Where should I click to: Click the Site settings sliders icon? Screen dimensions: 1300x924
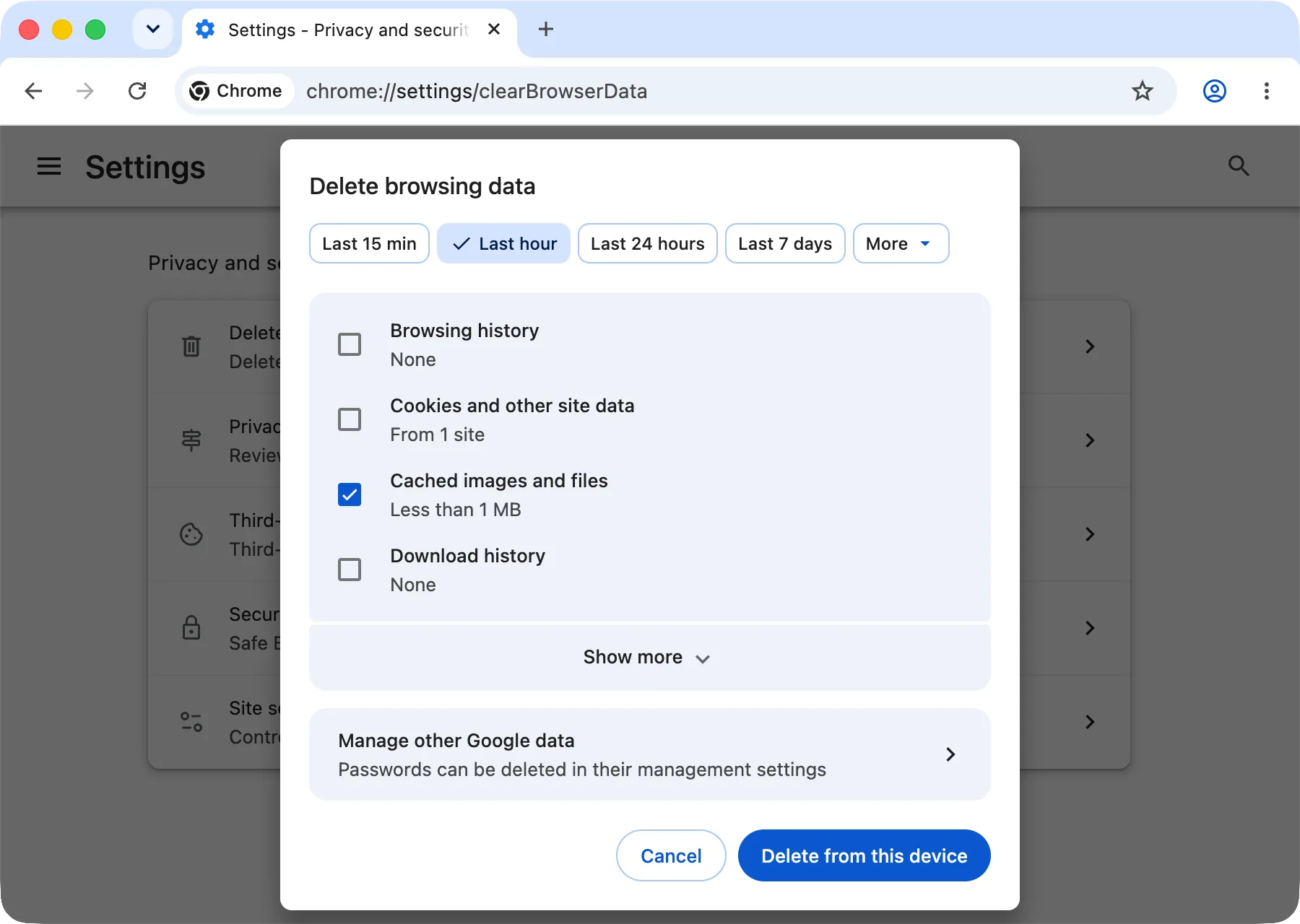click(x=191, y=722)
